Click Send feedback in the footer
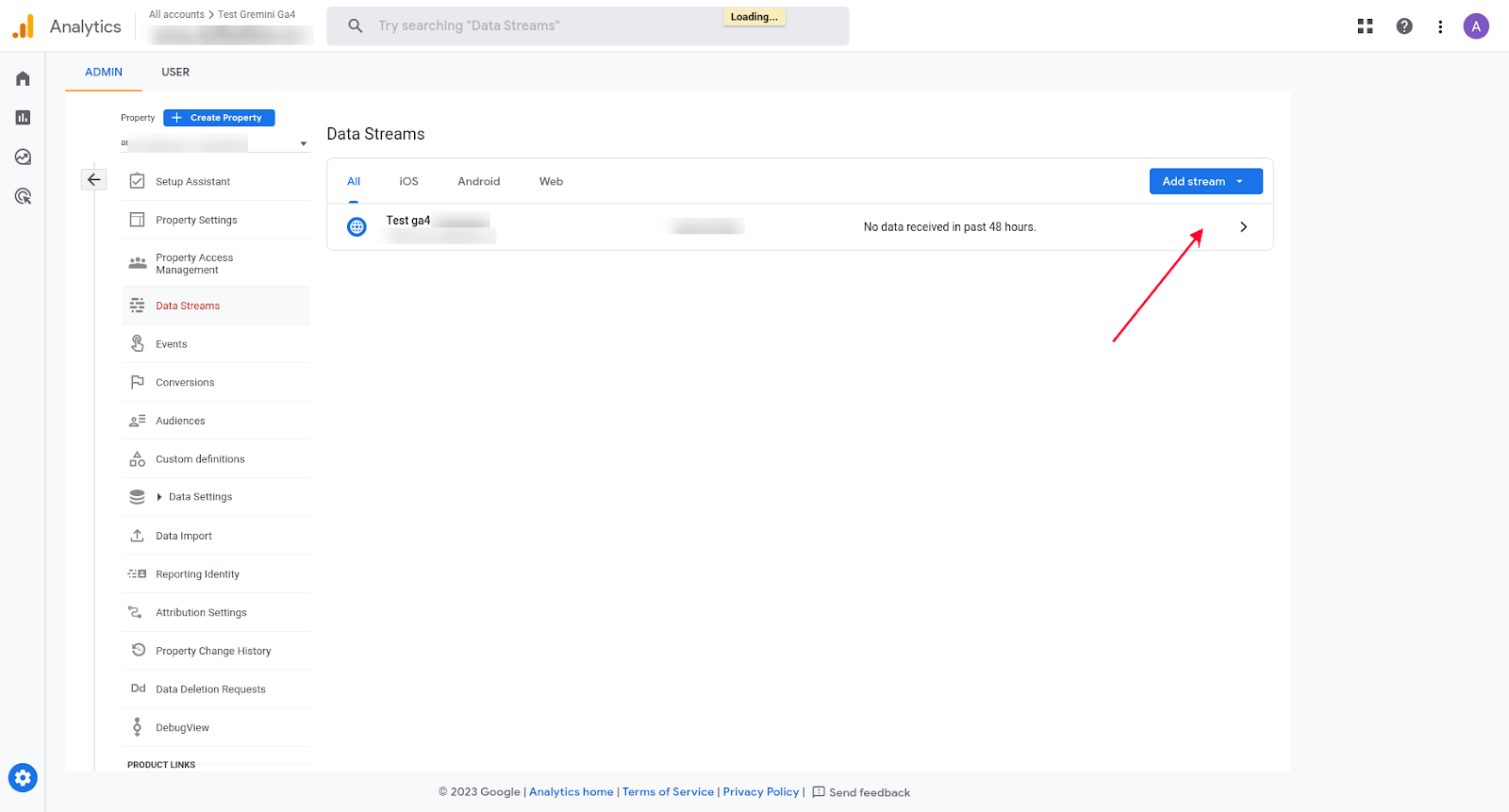The width and height of the screenshot is (1509, 812). pyautogui.click(x=861, y=792)
